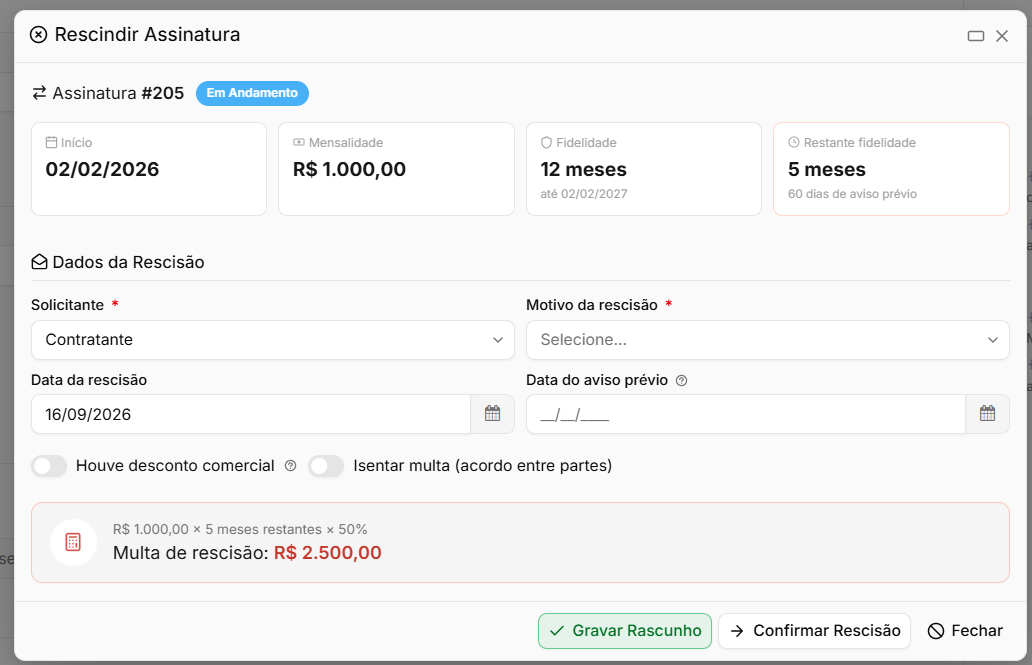The image size is (1032, 665).
Task: Toggle Isentar multa (acordo entre partes)
Action: [x=326, y=466]
